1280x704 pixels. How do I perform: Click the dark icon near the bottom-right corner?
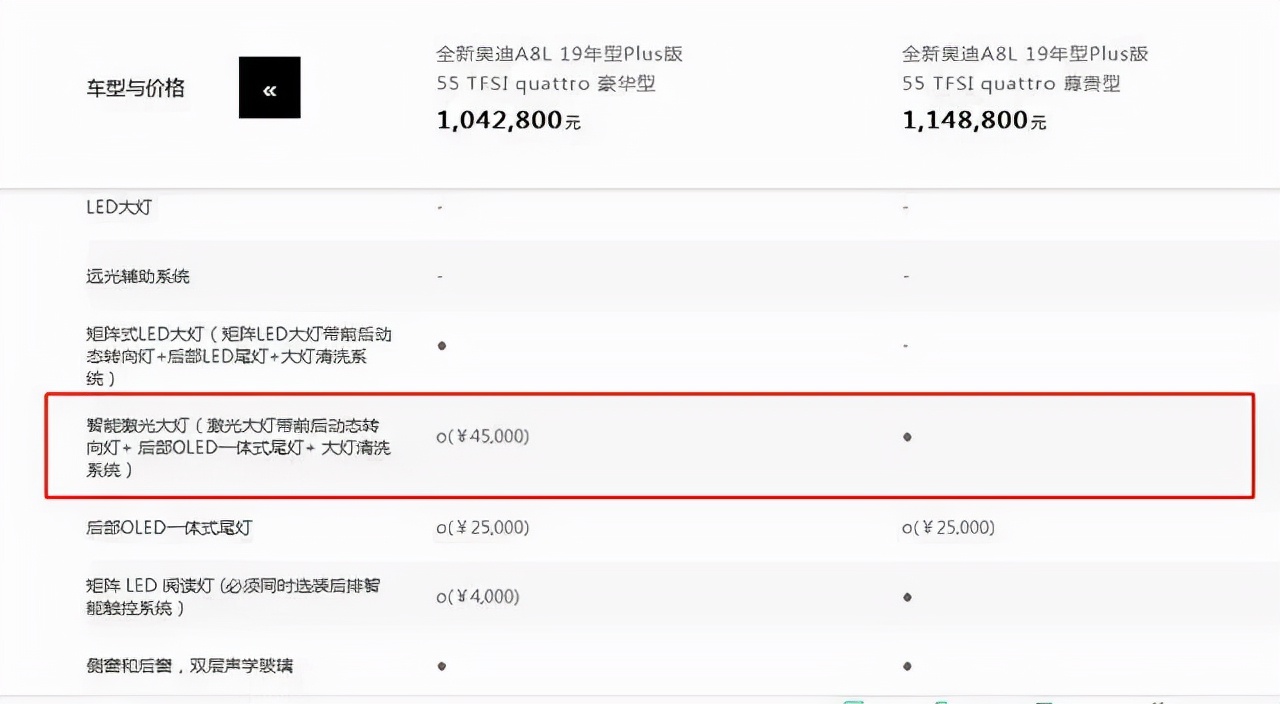[1044, 700]
